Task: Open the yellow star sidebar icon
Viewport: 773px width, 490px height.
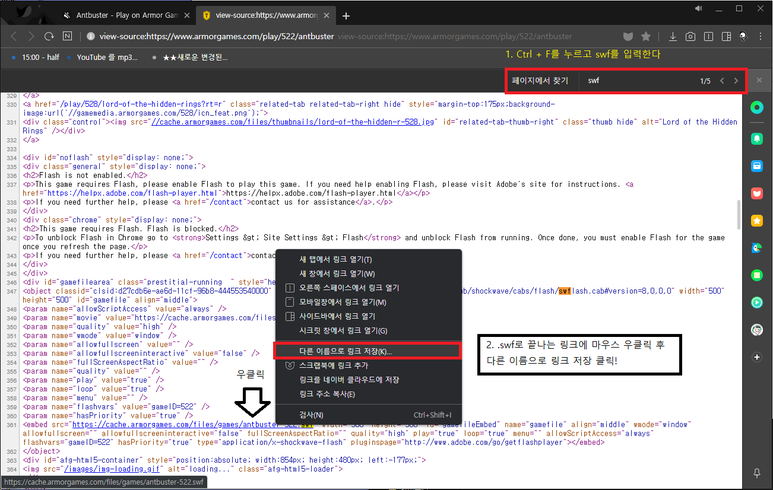Action: pyautogui.click(x=757, y=220)
